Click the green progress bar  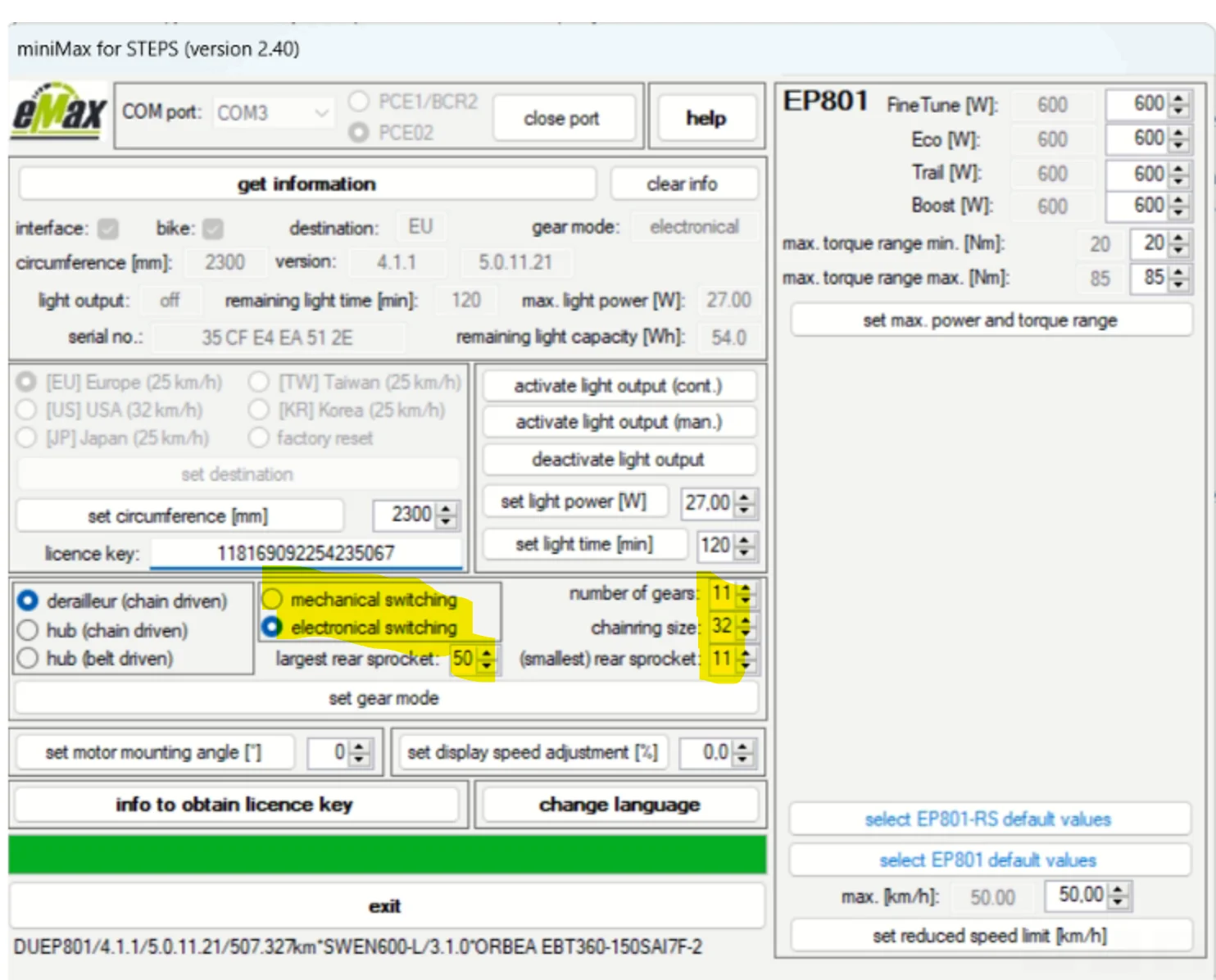387,855
